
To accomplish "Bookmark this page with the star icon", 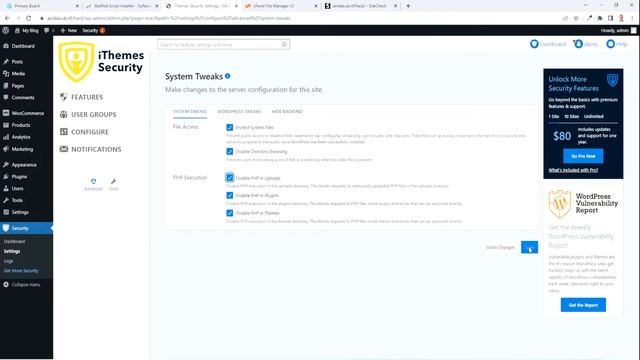I will click(576, 18).
